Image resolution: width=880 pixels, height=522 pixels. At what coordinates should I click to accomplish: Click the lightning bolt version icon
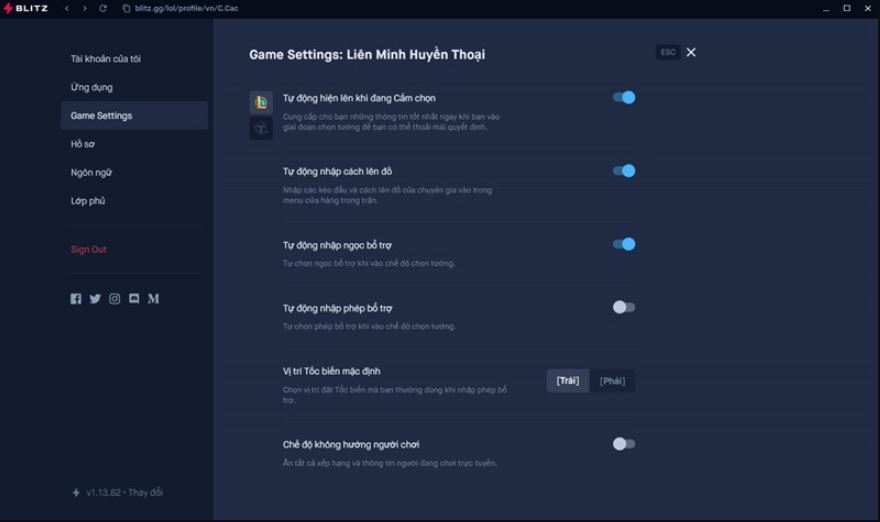[76, 493]
